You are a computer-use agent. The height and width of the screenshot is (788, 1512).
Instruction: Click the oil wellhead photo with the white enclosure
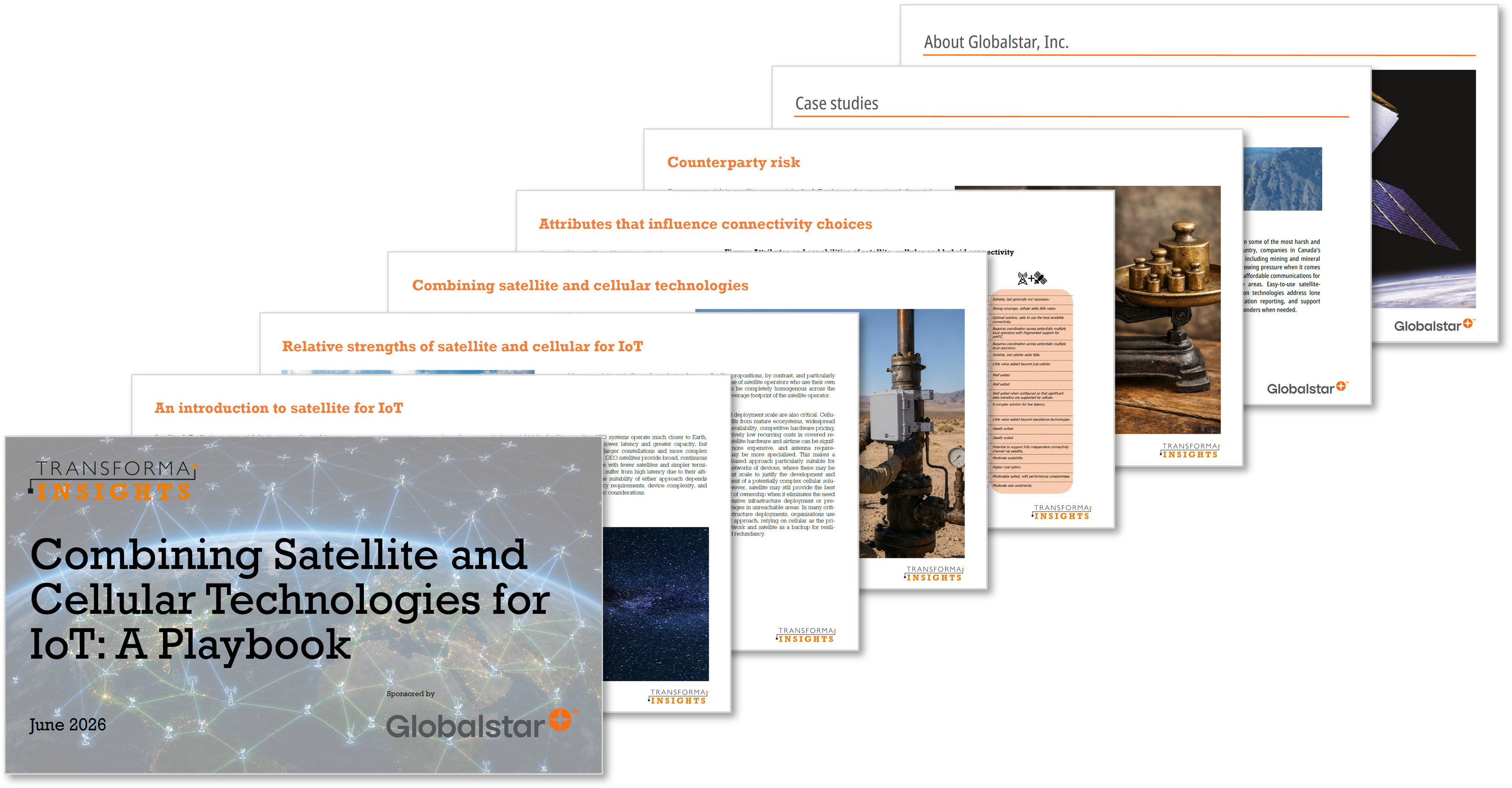click(912, 433)
